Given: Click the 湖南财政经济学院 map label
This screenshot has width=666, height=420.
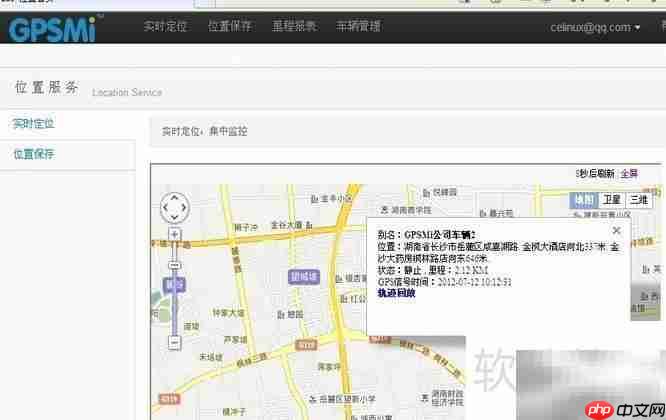Looking at the screenshot, I should click(x=443, y=398).
